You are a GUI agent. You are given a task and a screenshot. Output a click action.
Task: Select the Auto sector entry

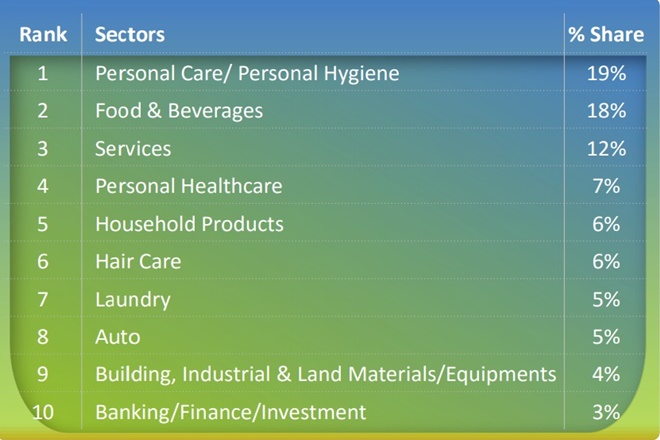(117, 337)
